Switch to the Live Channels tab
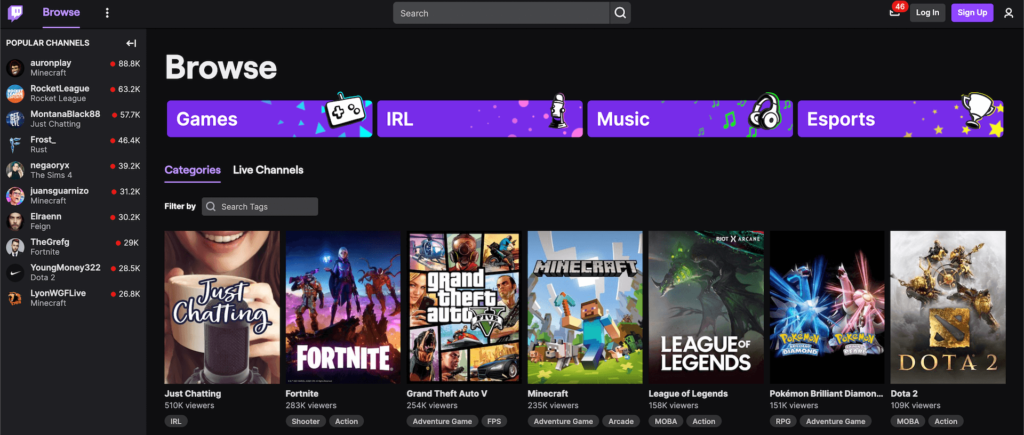 point(268,170)
